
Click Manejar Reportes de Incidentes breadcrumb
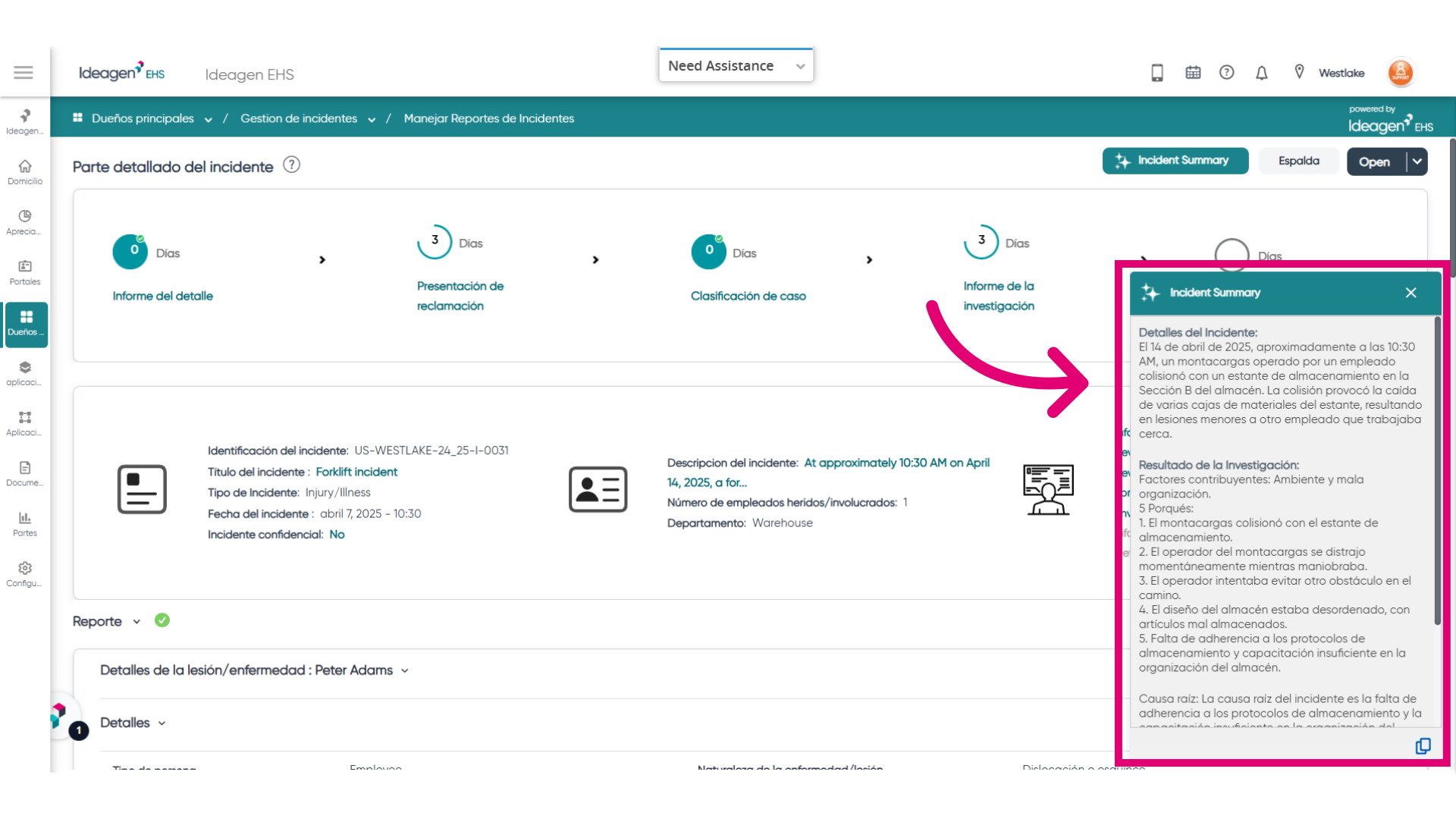[489, 118]
